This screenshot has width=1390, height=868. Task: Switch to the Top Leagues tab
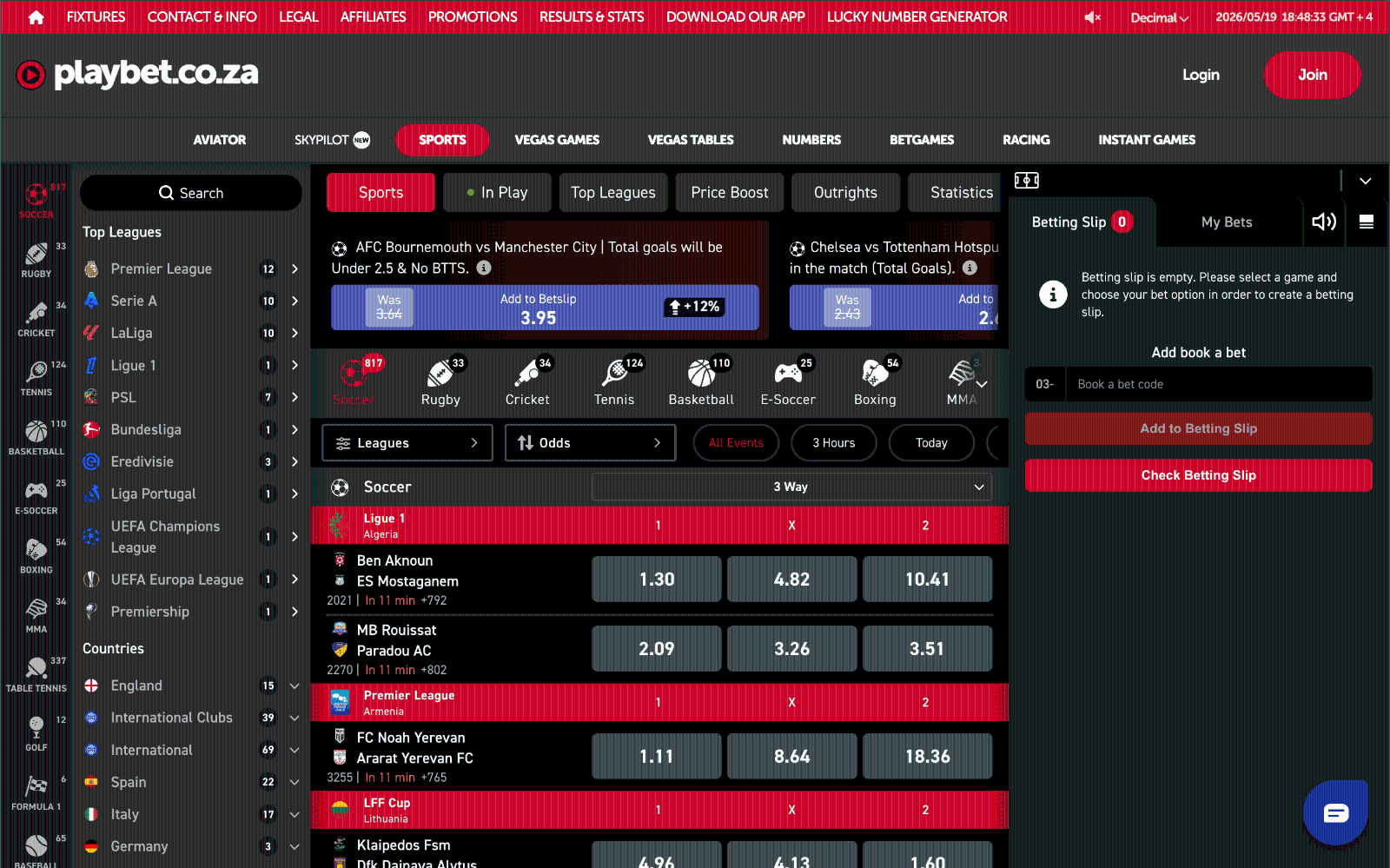[613, 193]
